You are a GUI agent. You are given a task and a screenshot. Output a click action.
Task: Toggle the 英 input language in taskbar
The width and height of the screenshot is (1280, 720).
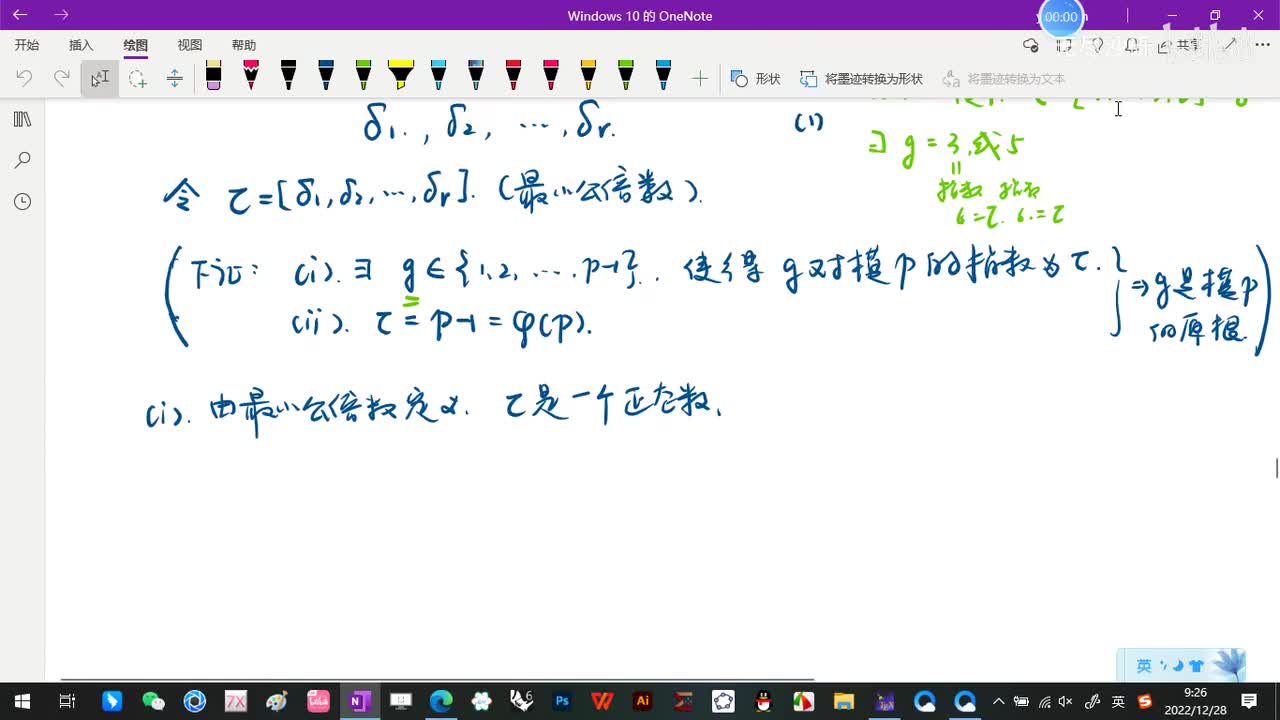point(1119,701)
